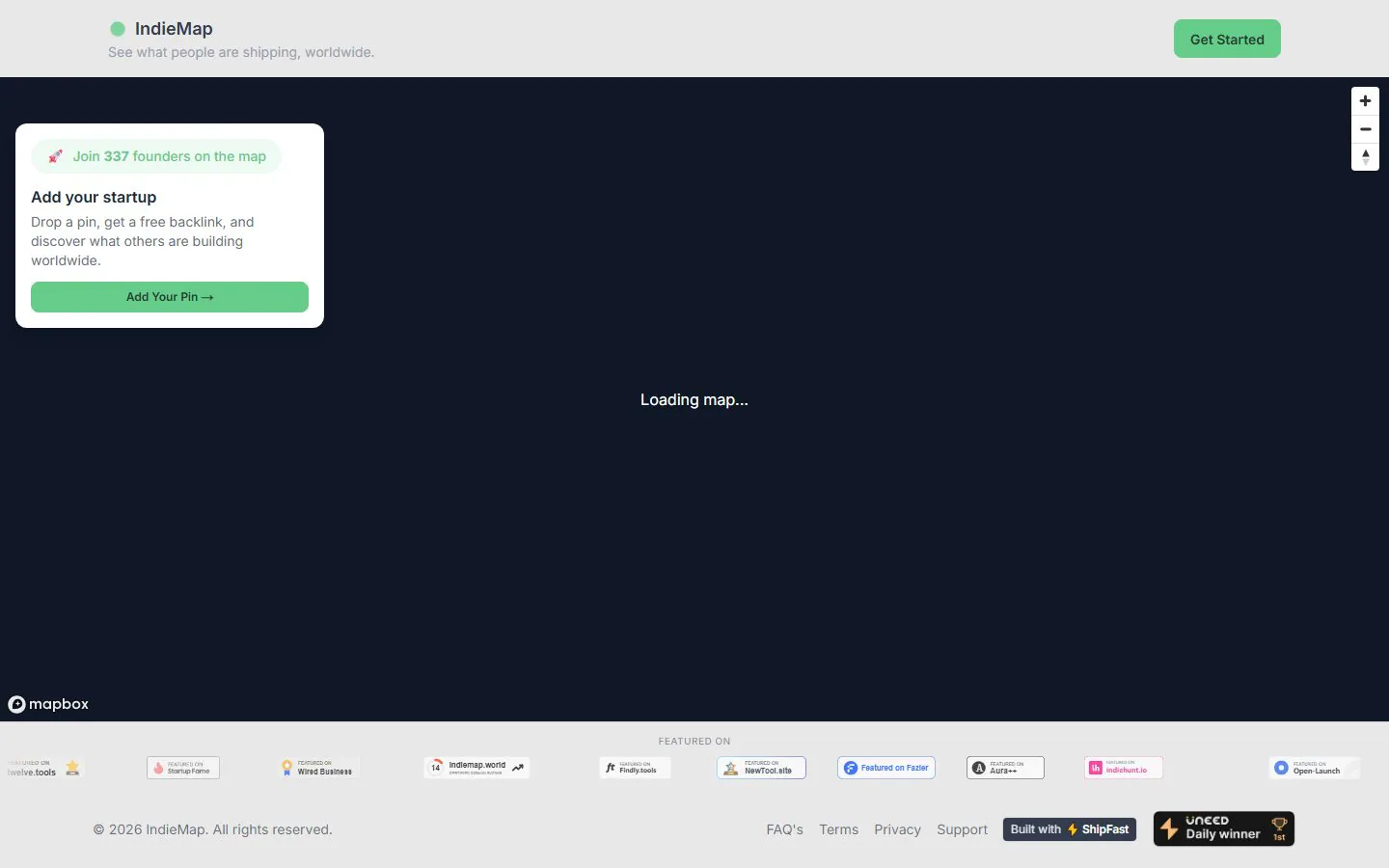Open the Featured on Fazier badge
Viewport: 1389px width, 868px height.
(886, 768)
